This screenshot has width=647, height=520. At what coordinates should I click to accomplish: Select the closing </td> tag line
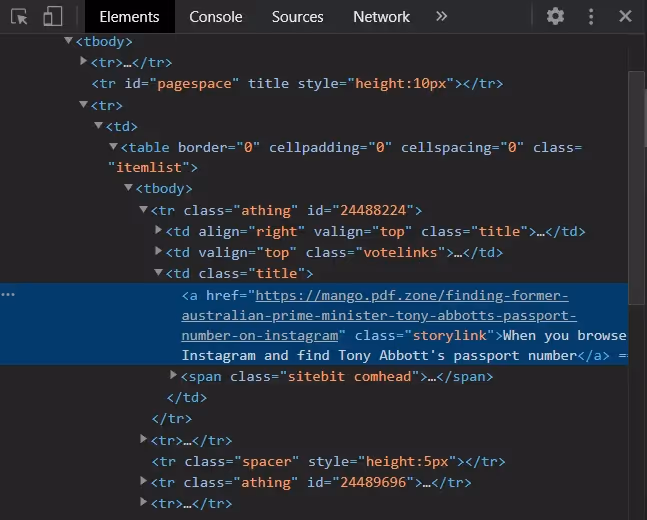(x=187, y=397)
